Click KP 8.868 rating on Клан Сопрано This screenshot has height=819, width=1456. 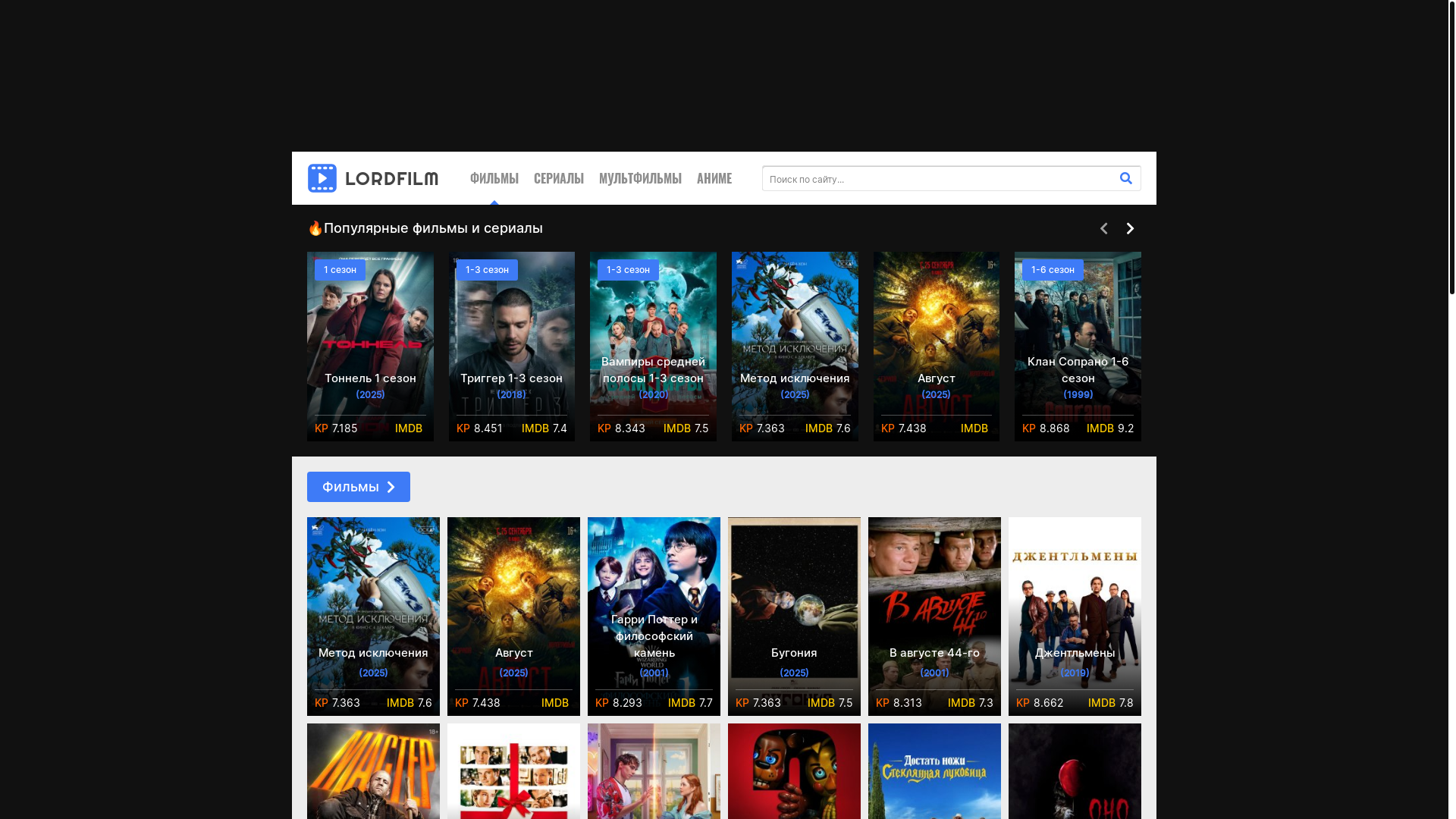(1046, 428)
